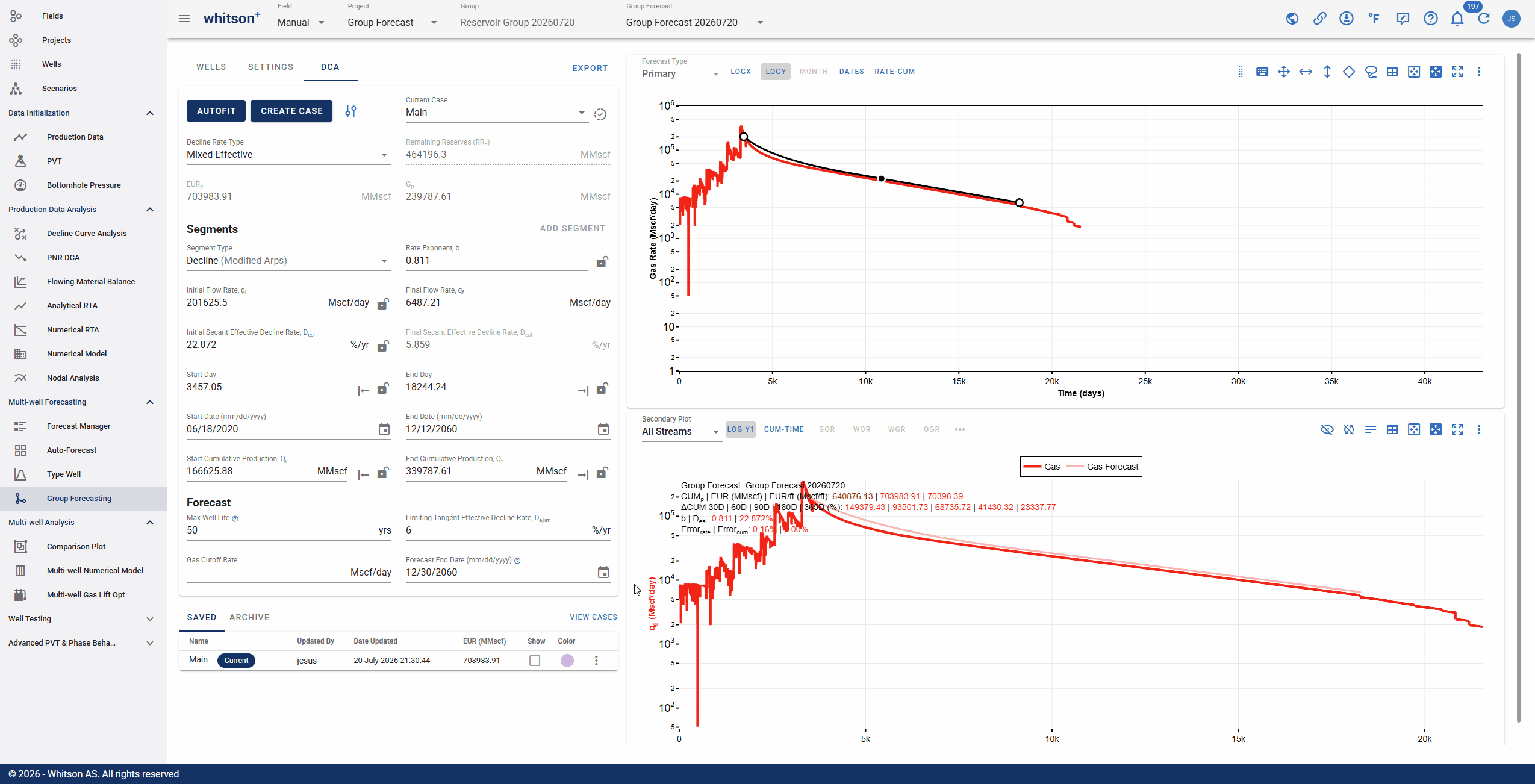Open the Secondary Plot All Streams dropdown
1535x784 pixels.
[682, 432]
